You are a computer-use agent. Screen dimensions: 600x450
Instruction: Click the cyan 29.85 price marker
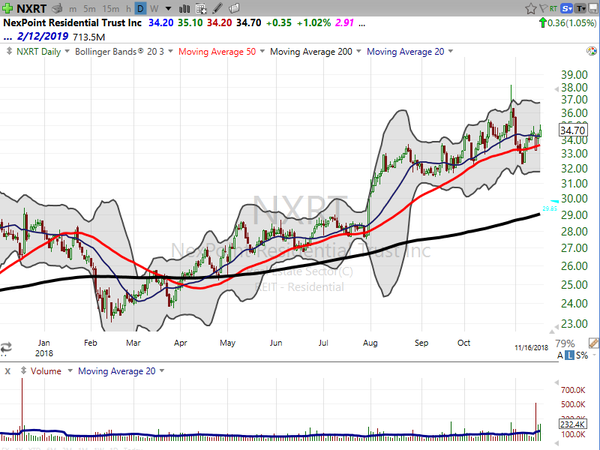550,209
